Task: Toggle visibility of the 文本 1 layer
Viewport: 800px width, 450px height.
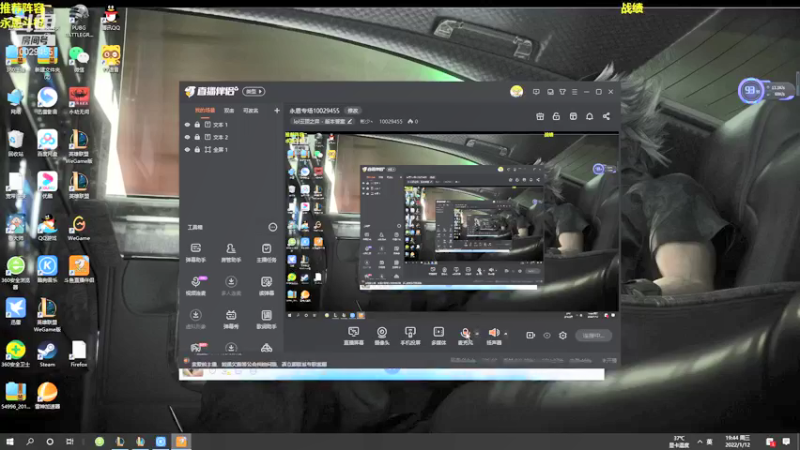Action: point(187,124)
